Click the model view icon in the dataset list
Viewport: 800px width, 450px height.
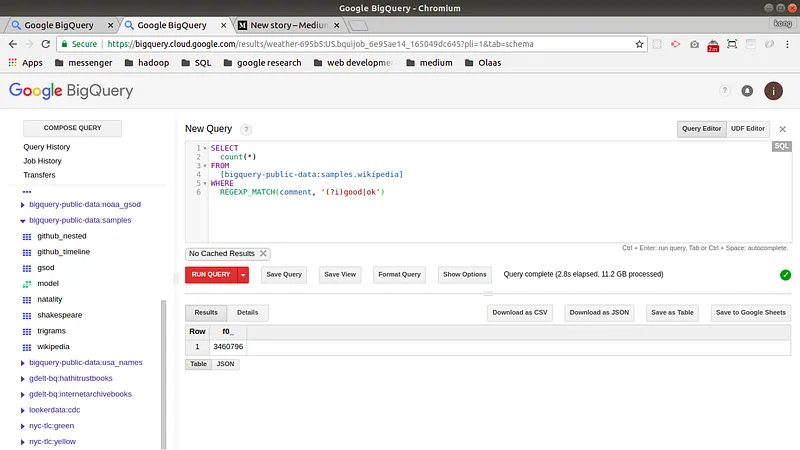pyautogui.click(x=27, y=284)
